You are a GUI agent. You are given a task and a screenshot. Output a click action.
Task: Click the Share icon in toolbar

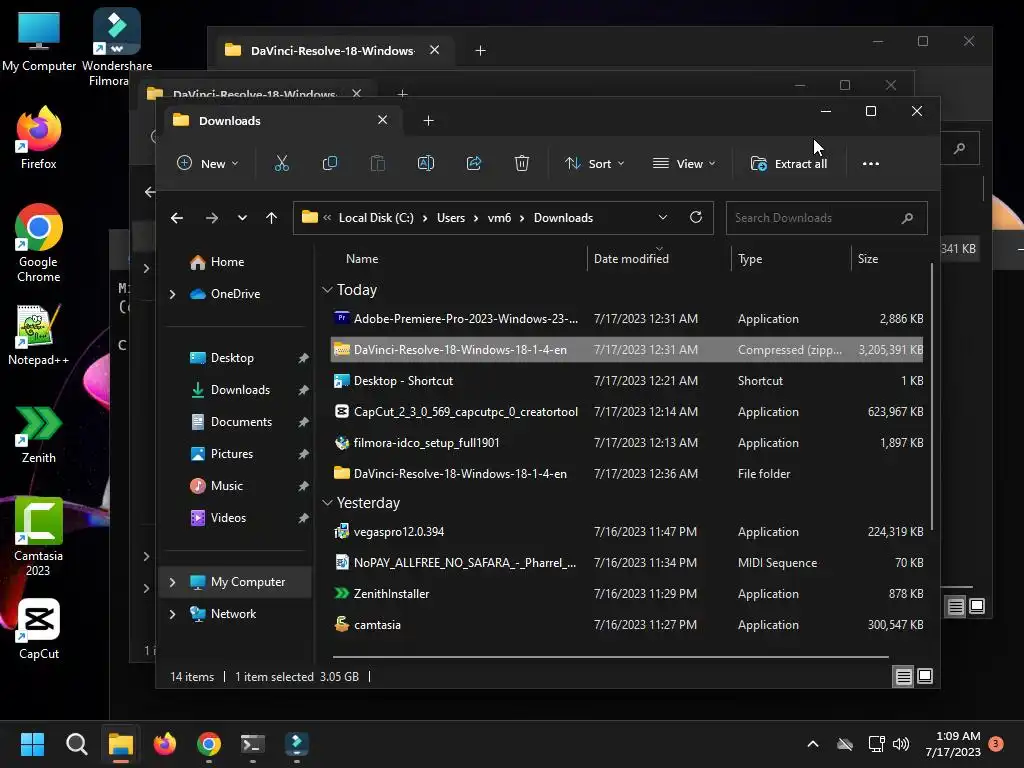coord(473,163)
